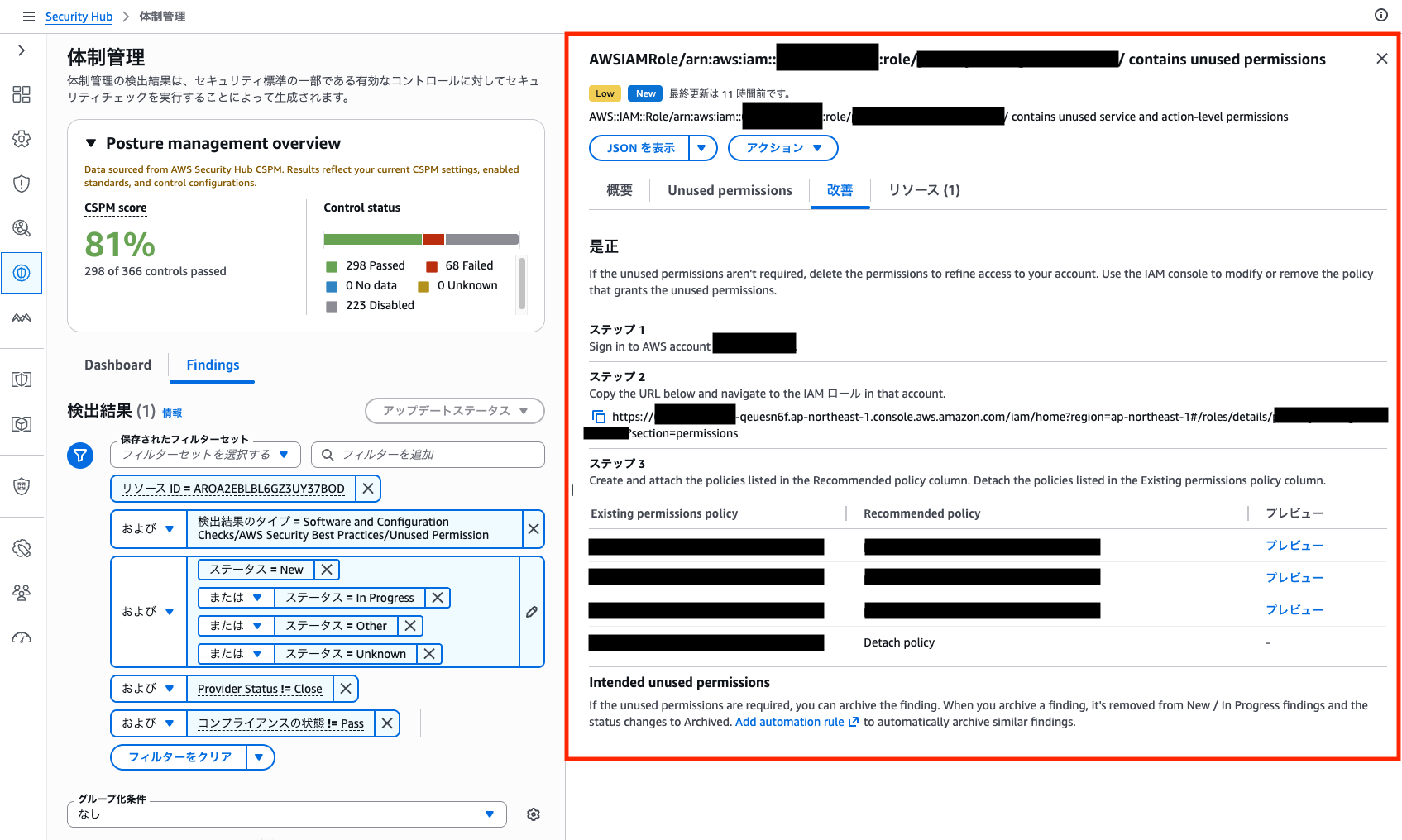
Task: Click the gray Disabled segment of status bar
Action: (482, 240)
